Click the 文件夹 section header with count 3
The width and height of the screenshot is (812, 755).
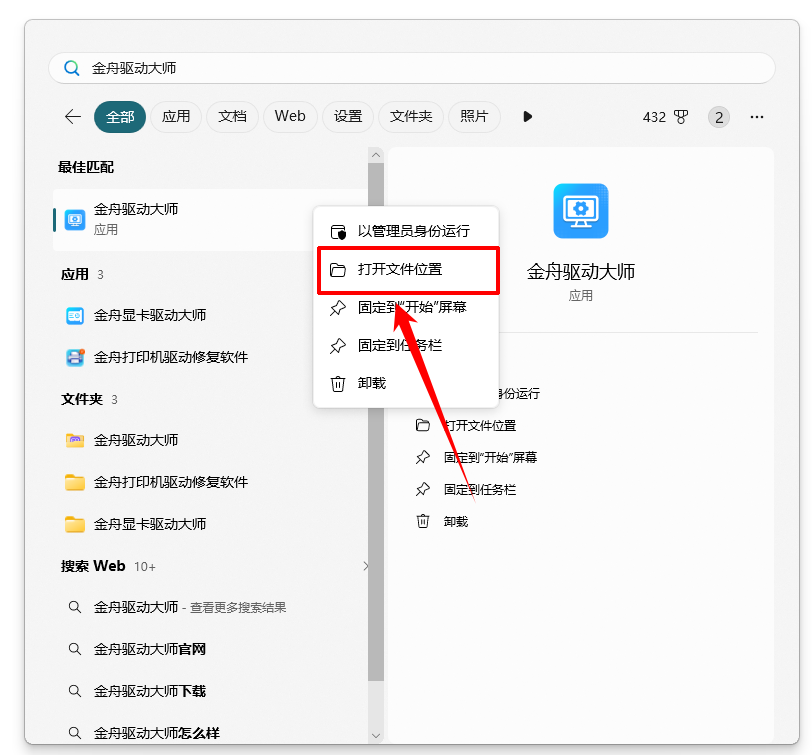[89, 399]
